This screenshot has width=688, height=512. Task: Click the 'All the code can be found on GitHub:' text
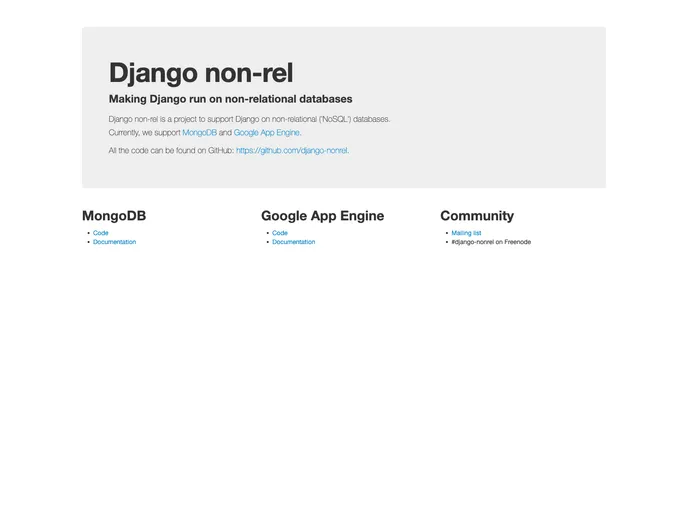coord(171,150)
